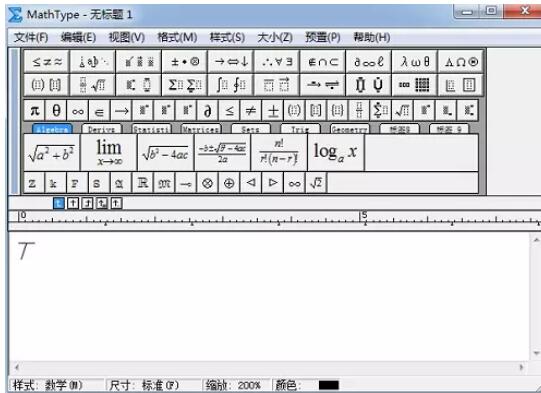This screenshot has height=393, width=541.
Task: Click the vertical scrollbar down arrow
Action: [536, 353]
